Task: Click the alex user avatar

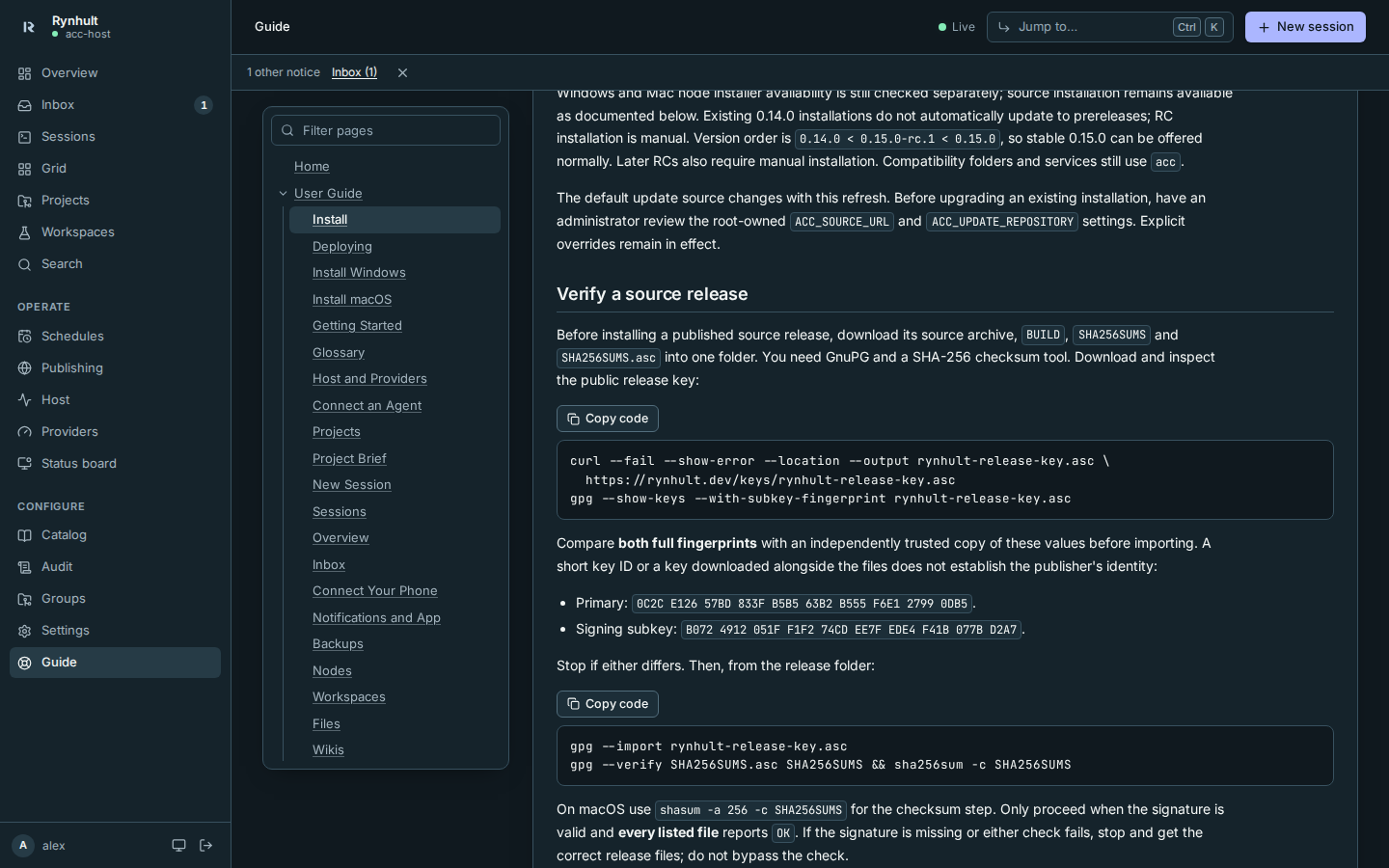Action: coord(23,846)
